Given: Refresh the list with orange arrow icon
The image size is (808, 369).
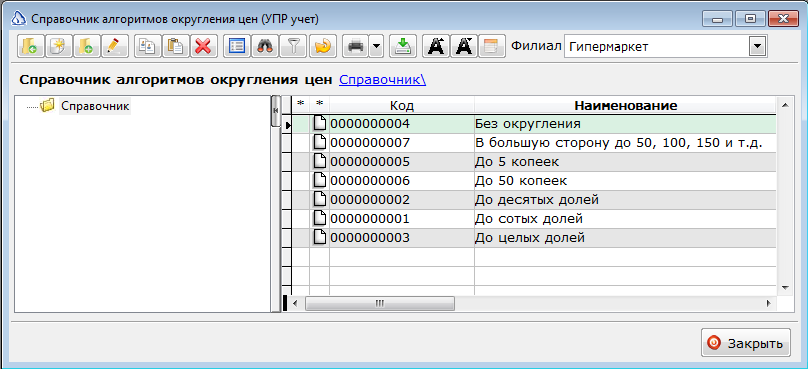Looking at the screenshot, I should (323, 46).
